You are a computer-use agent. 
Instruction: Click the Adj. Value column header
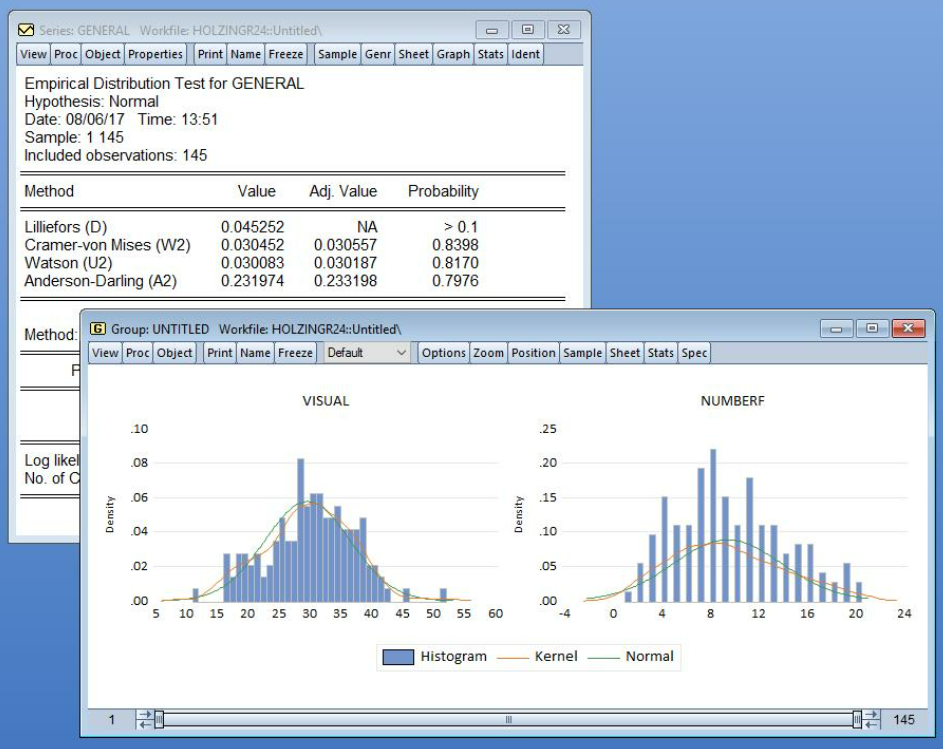[x=343, y=191]
